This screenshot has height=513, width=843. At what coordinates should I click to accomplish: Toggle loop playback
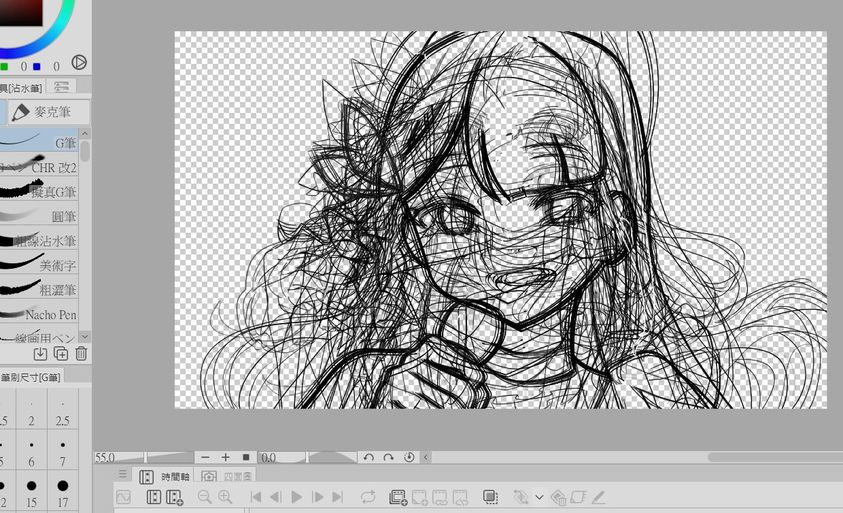[x=368, y=497]
